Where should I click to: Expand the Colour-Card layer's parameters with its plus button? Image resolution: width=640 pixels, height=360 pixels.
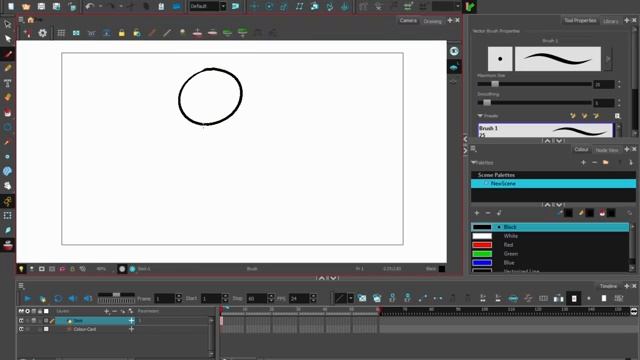point(131,329)
